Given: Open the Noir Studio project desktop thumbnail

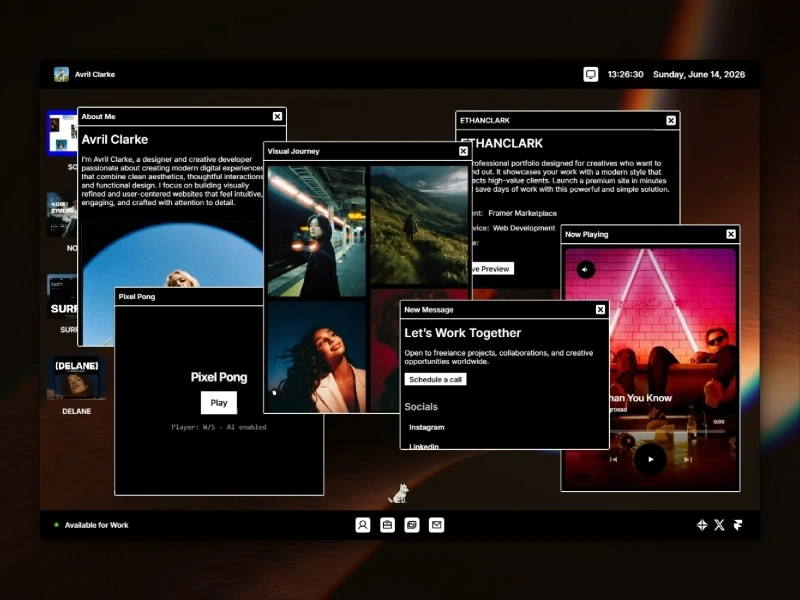Looking at the screenshot, I should 62,214.
